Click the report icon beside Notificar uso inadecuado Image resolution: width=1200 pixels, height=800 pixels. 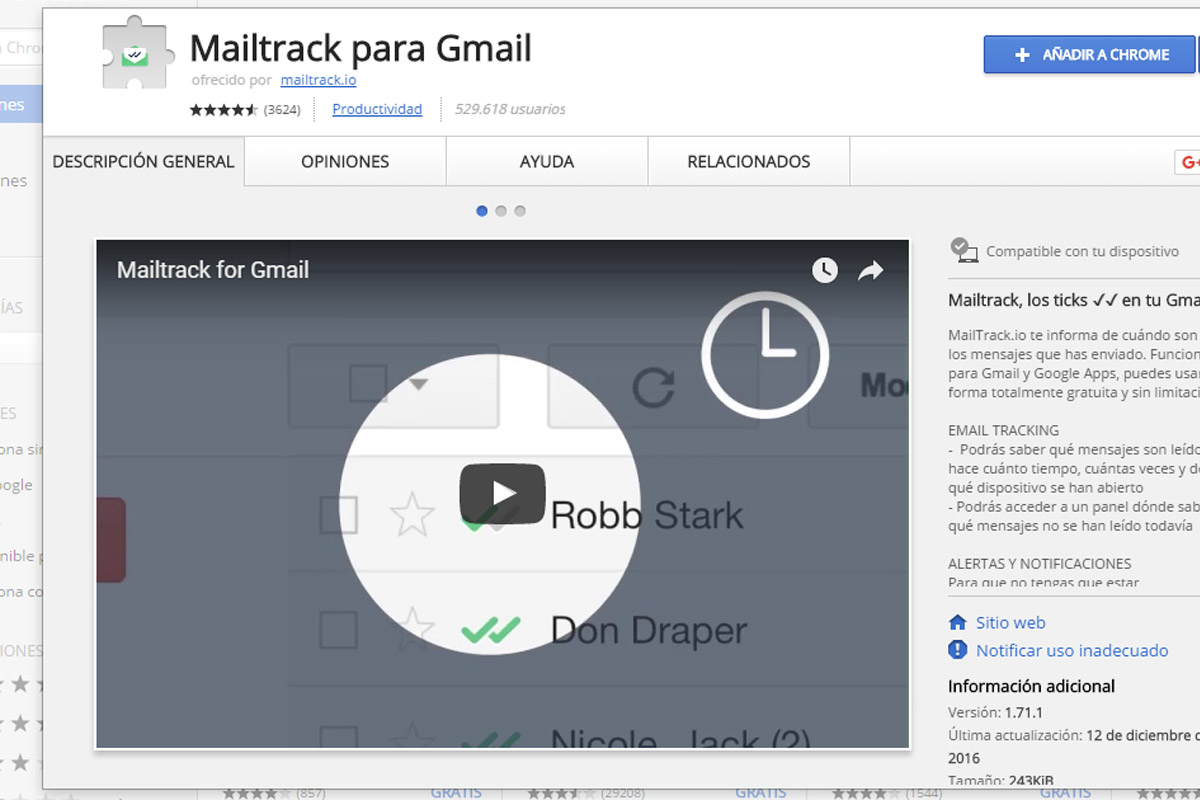(x=957, y=650)
